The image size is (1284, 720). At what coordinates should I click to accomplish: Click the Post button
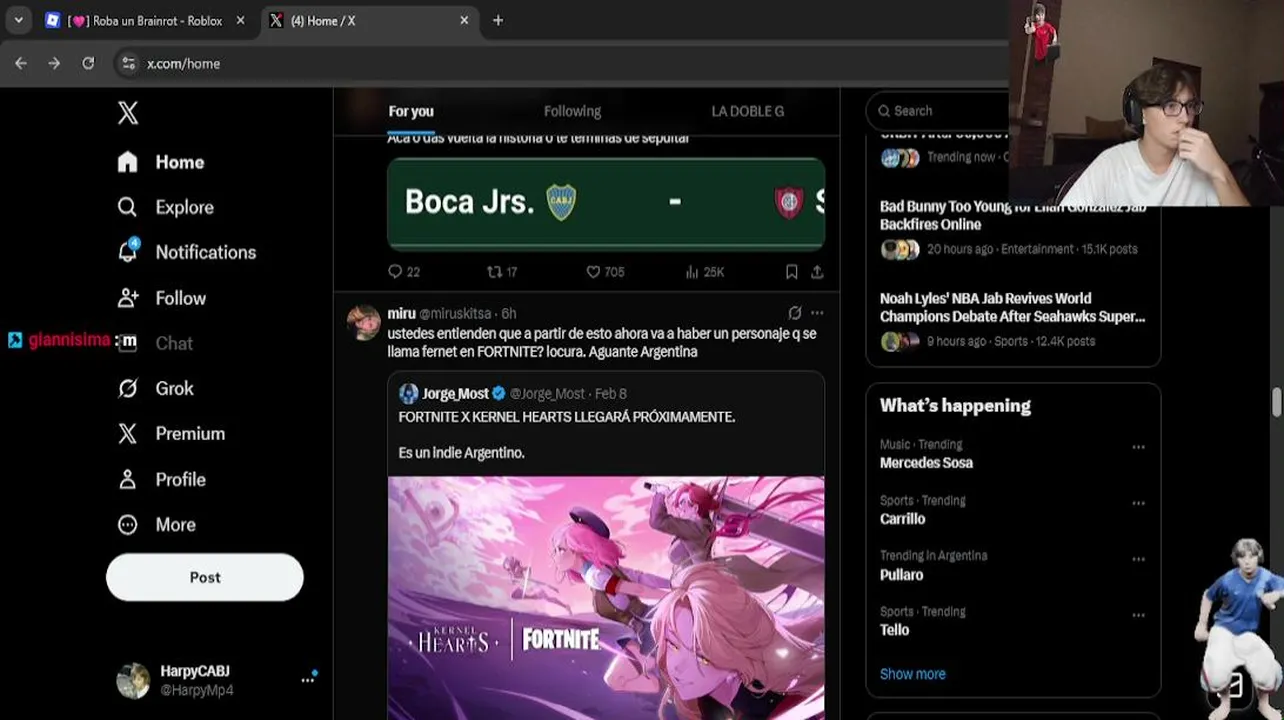205,577
